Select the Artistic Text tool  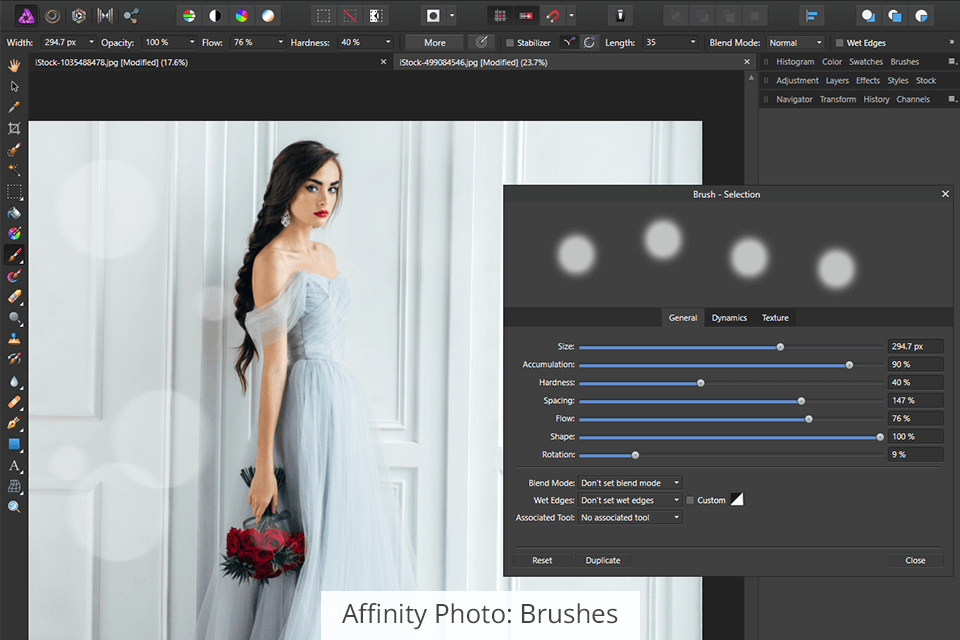(14, 465)
